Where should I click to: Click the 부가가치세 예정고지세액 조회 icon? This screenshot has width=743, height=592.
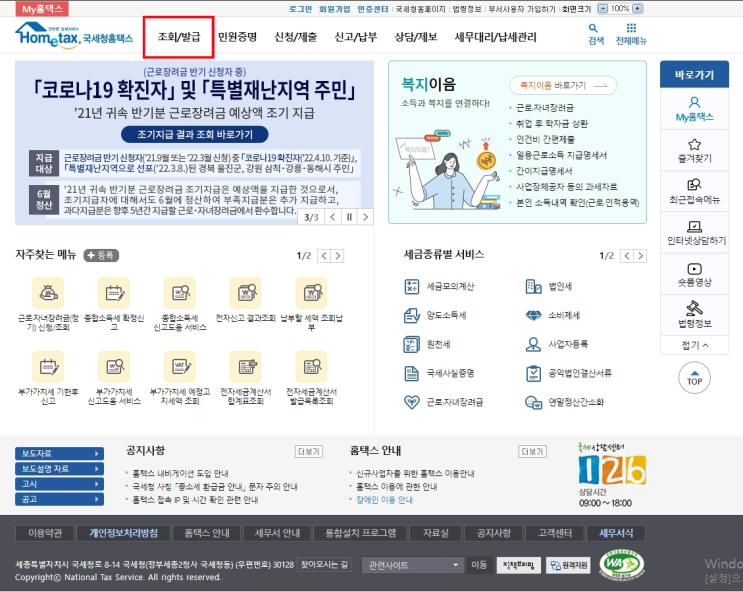(x=180, y=367)
